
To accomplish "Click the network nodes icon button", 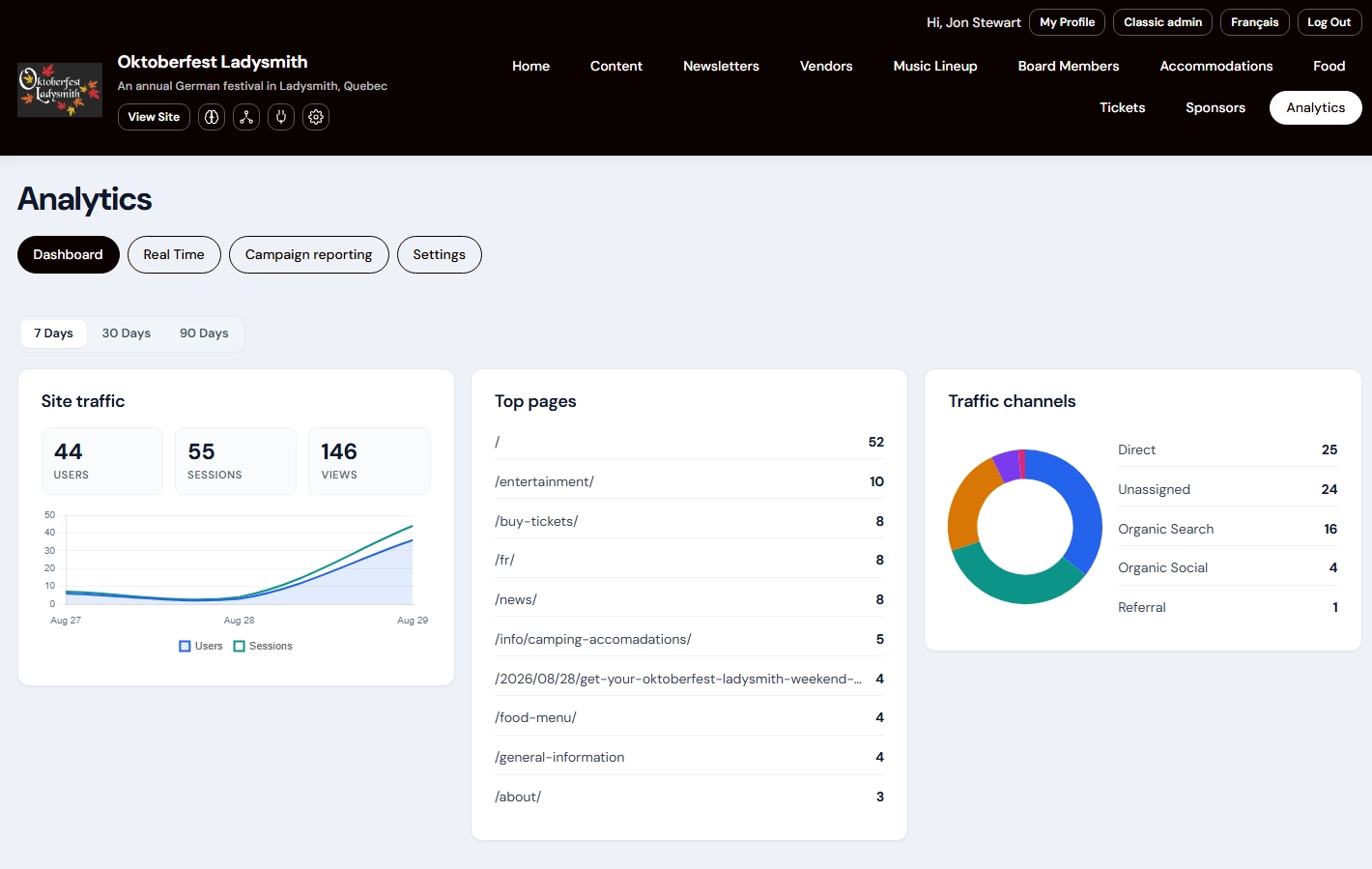I will (x=246, y=117).
